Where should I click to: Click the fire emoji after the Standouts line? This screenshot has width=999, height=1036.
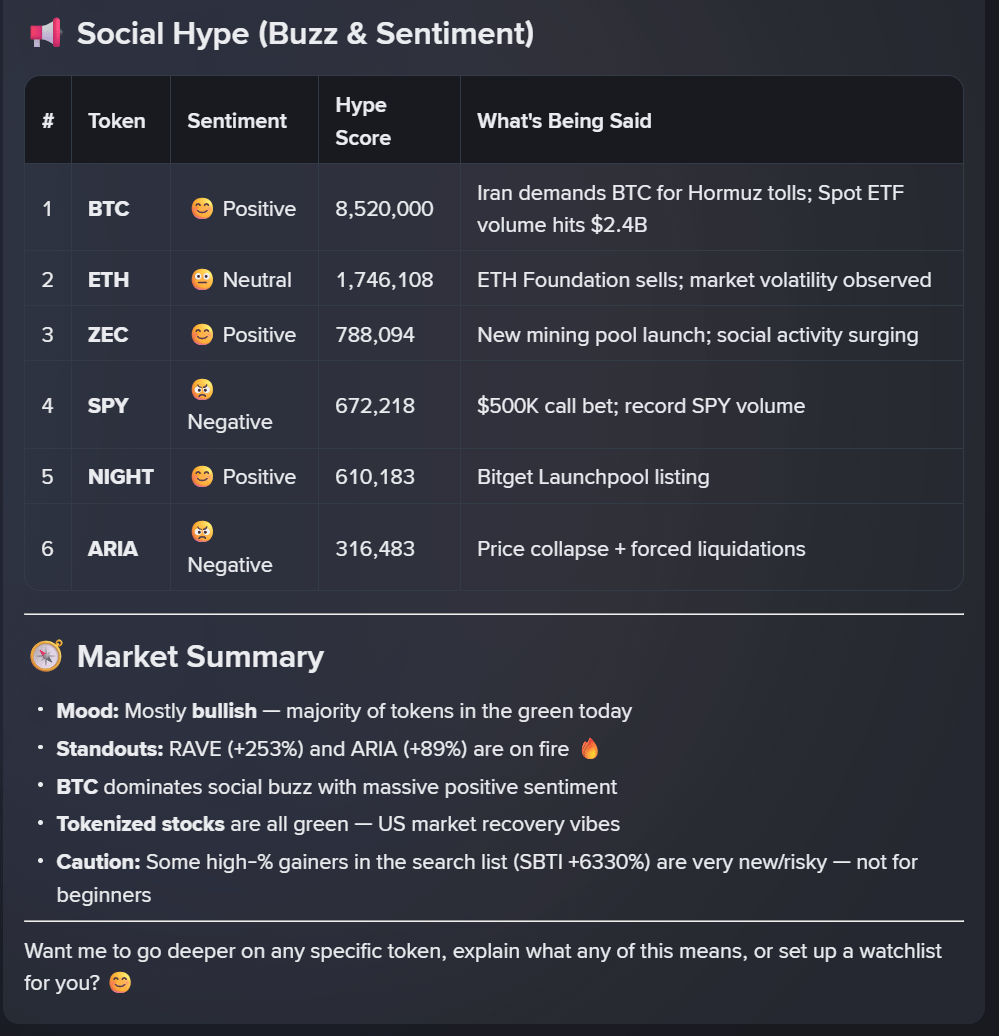tap(590, 748)
